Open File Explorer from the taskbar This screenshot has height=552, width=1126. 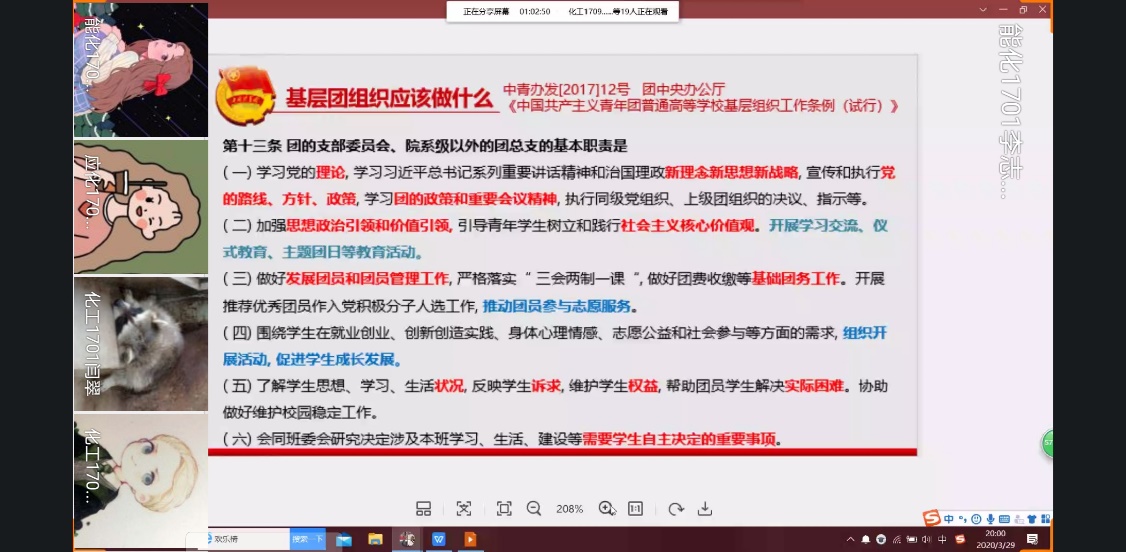coord(375,539)
